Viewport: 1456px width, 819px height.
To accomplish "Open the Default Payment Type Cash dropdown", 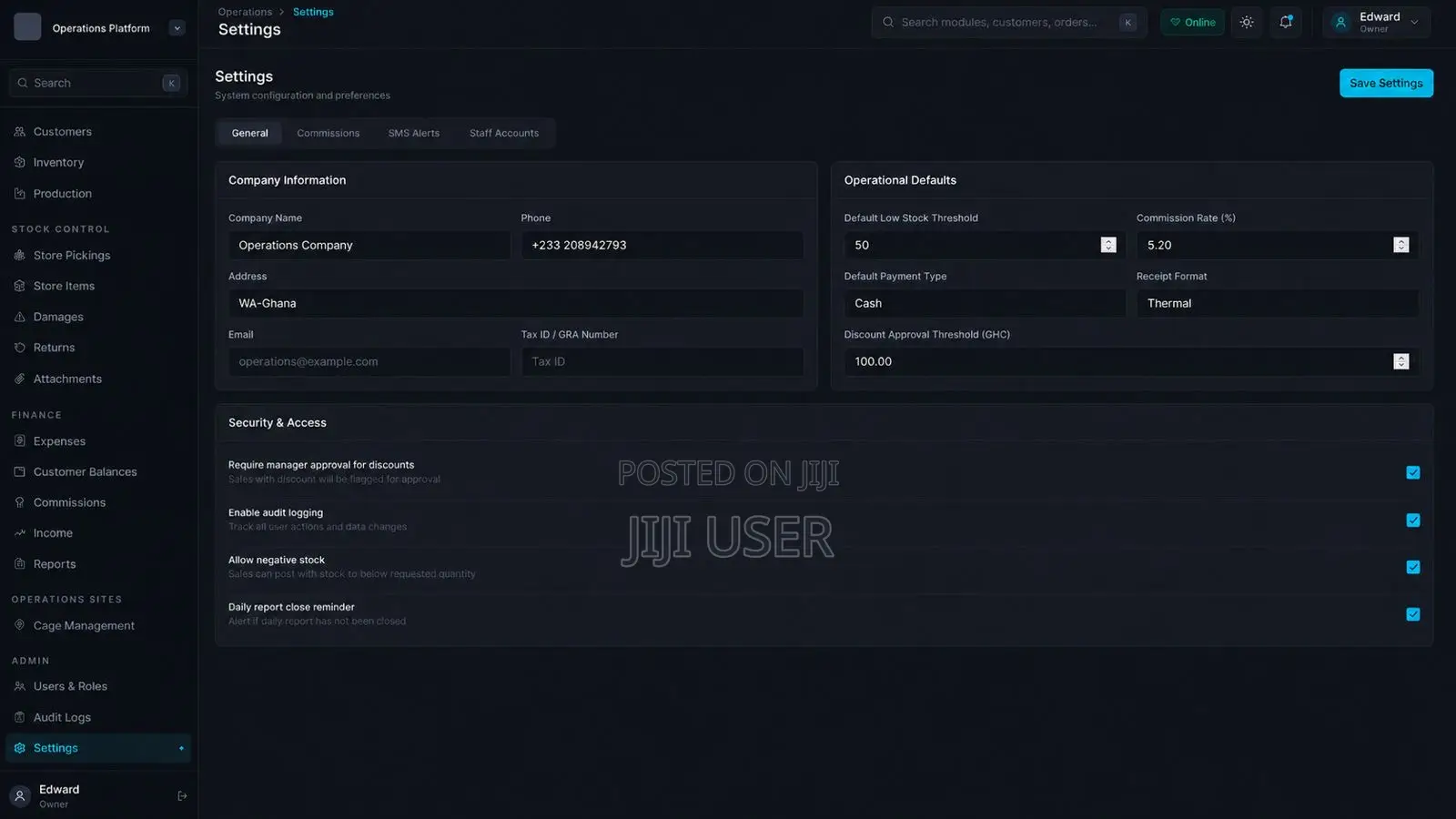I will coord(985,303).
